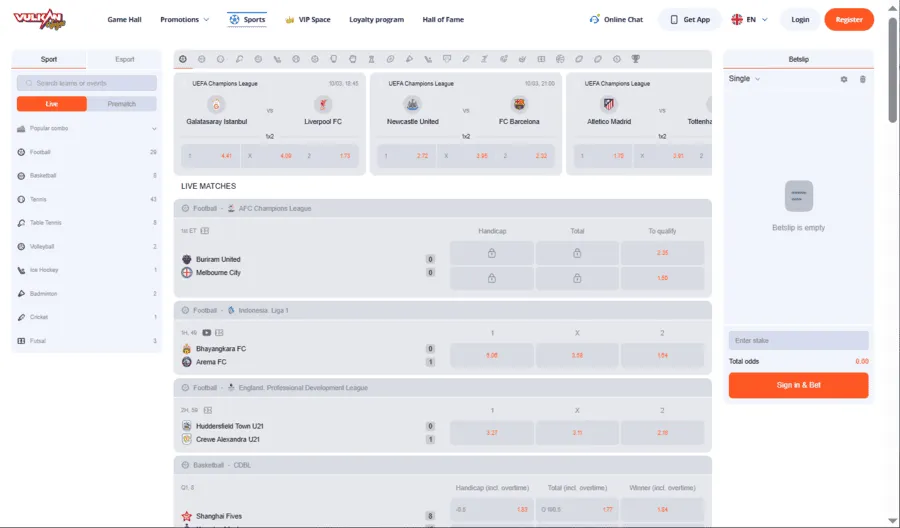Expand the Popular combo section
This screenshot has height=528, width=900.
[87, 129]
